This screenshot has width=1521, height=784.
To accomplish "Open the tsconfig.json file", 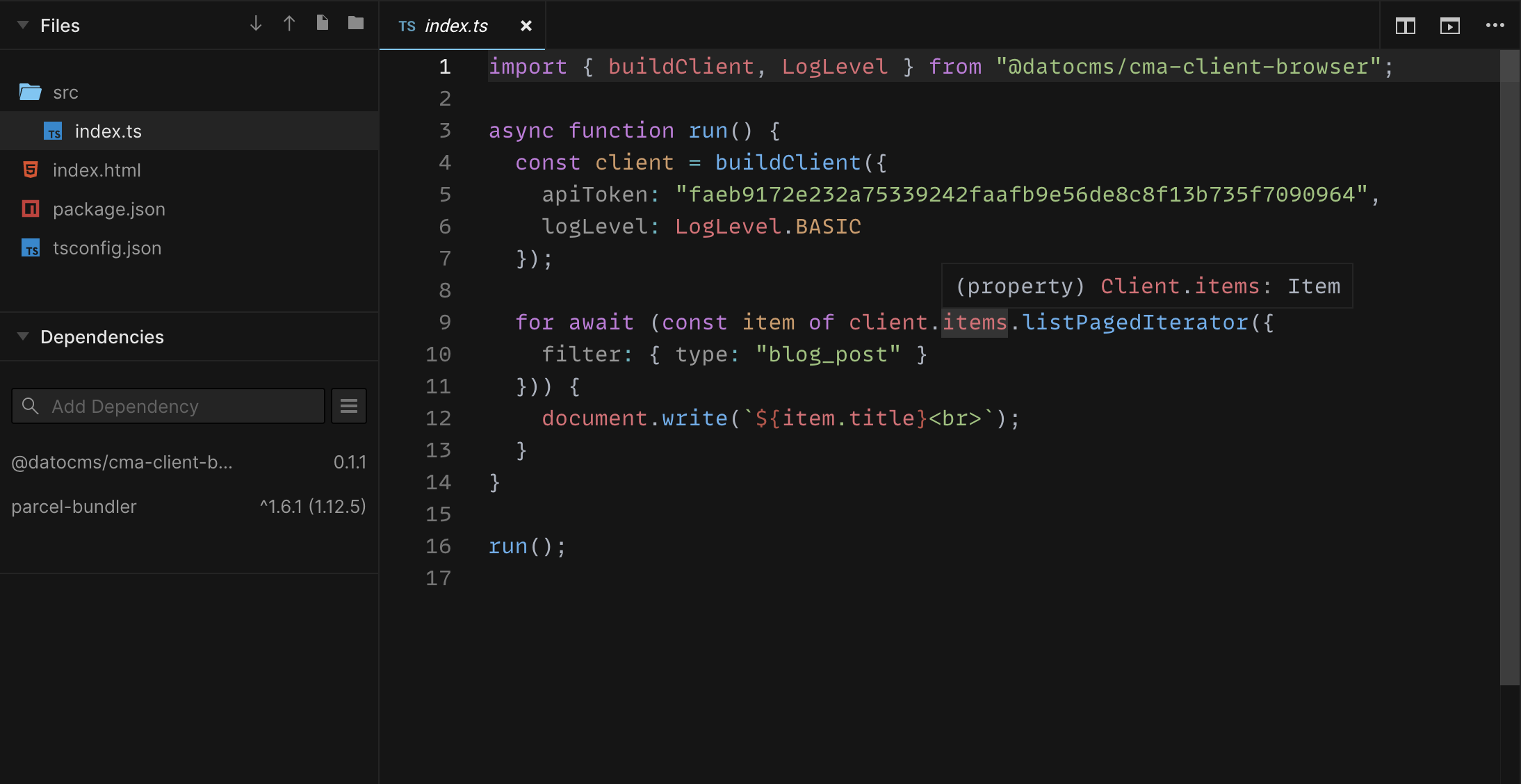I will pos(107,247).
